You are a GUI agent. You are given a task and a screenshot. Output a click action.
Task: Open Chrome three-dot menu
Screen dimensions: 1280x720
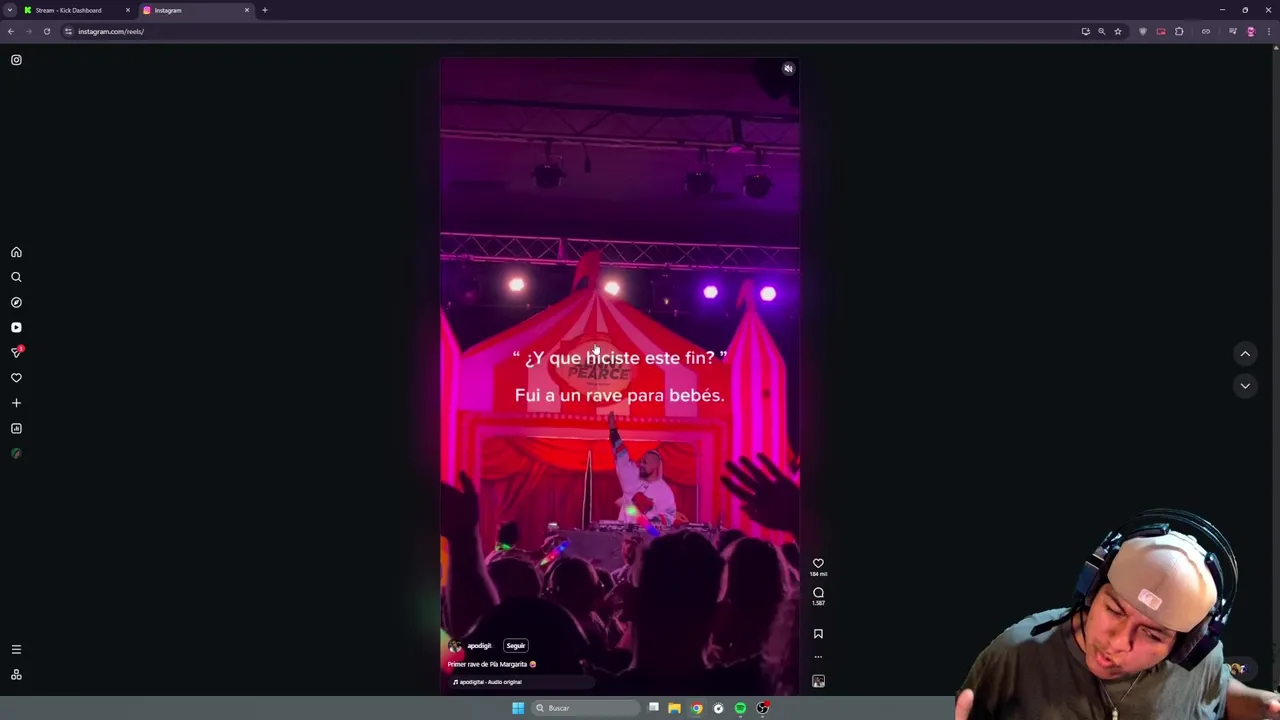pyautogui.click(x=1269, y=31)
